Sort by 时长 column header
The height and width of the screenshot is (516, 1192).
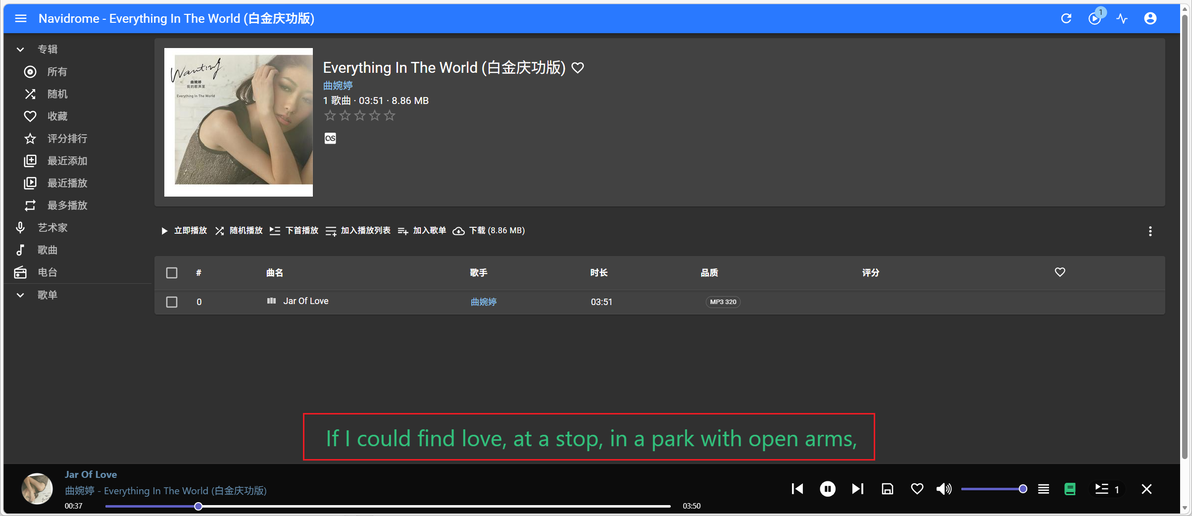599,273
